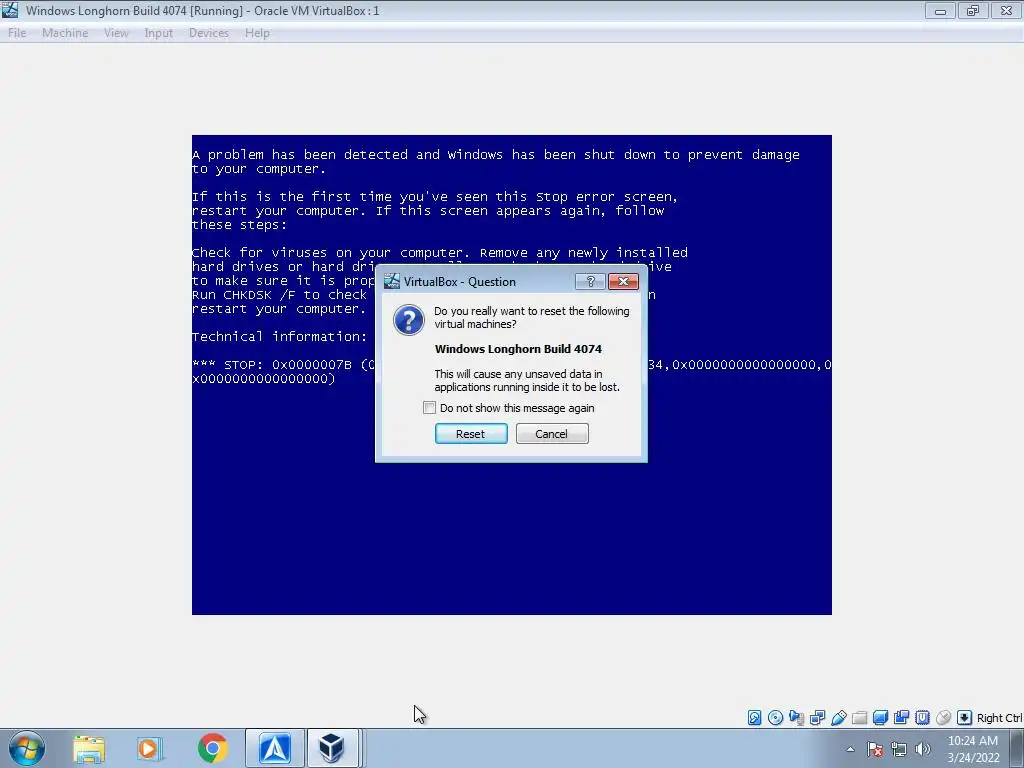
Task: Open the Input menu
Action: coord(158,33)
